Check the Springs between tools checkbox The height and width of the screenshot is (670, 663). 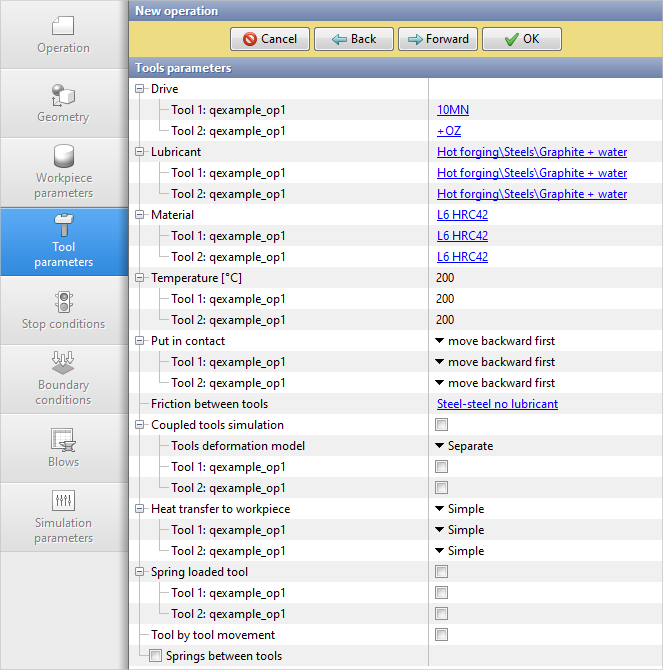[155, 656]
